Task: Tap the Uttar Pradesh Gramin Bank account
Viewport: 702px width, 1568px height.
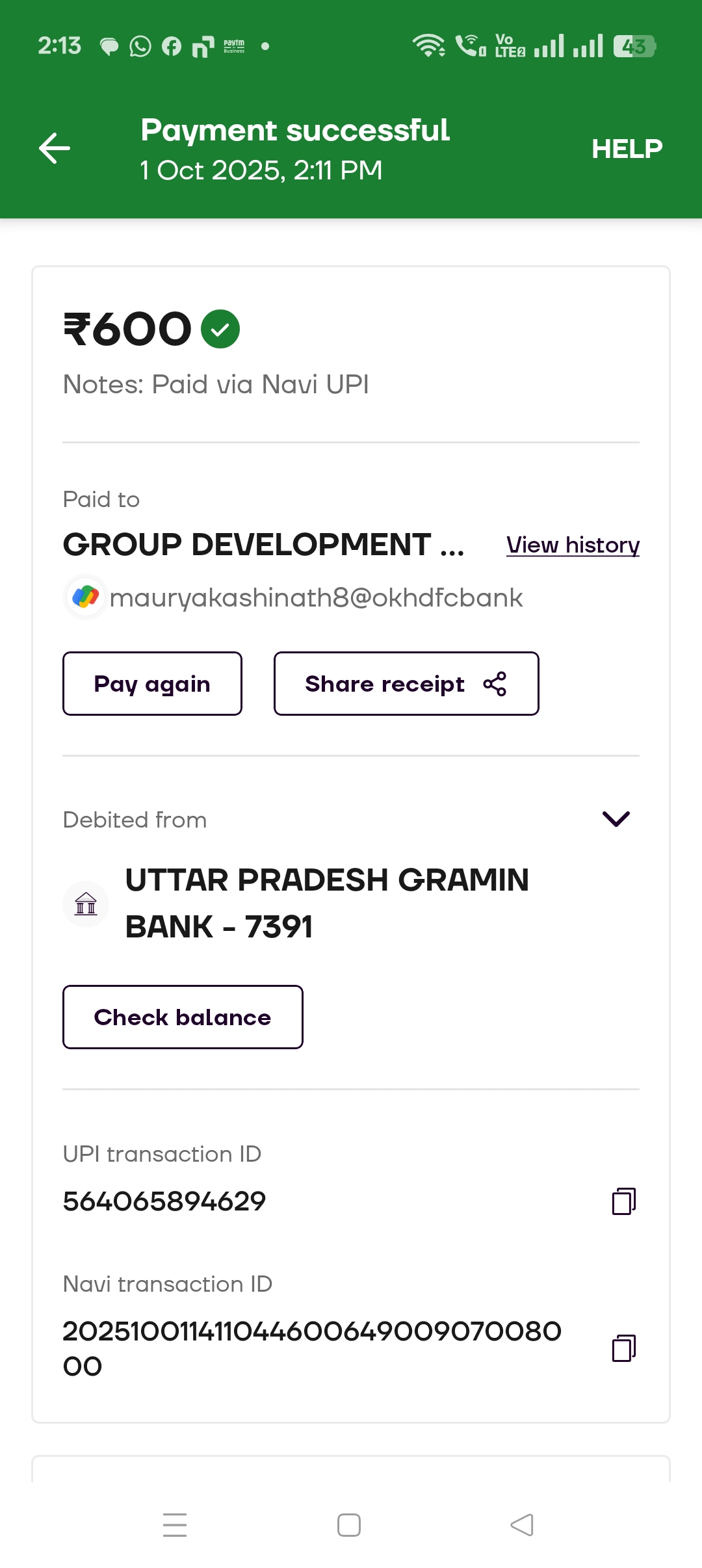Action: click(326, 903)
